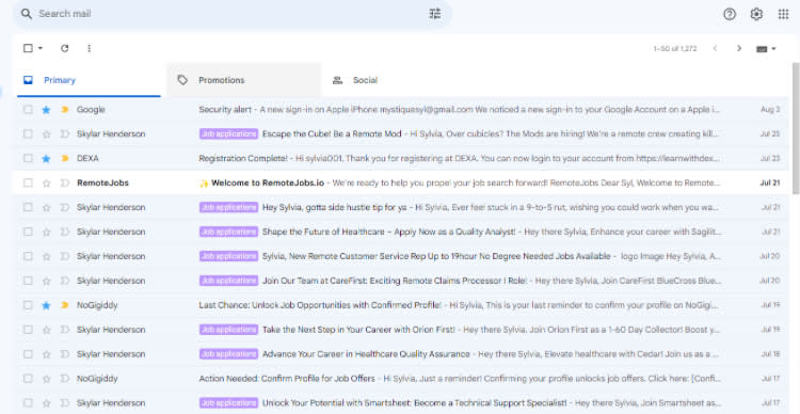
Task: Mark Escape the Cube email important
Action: (x=65, y=134)
